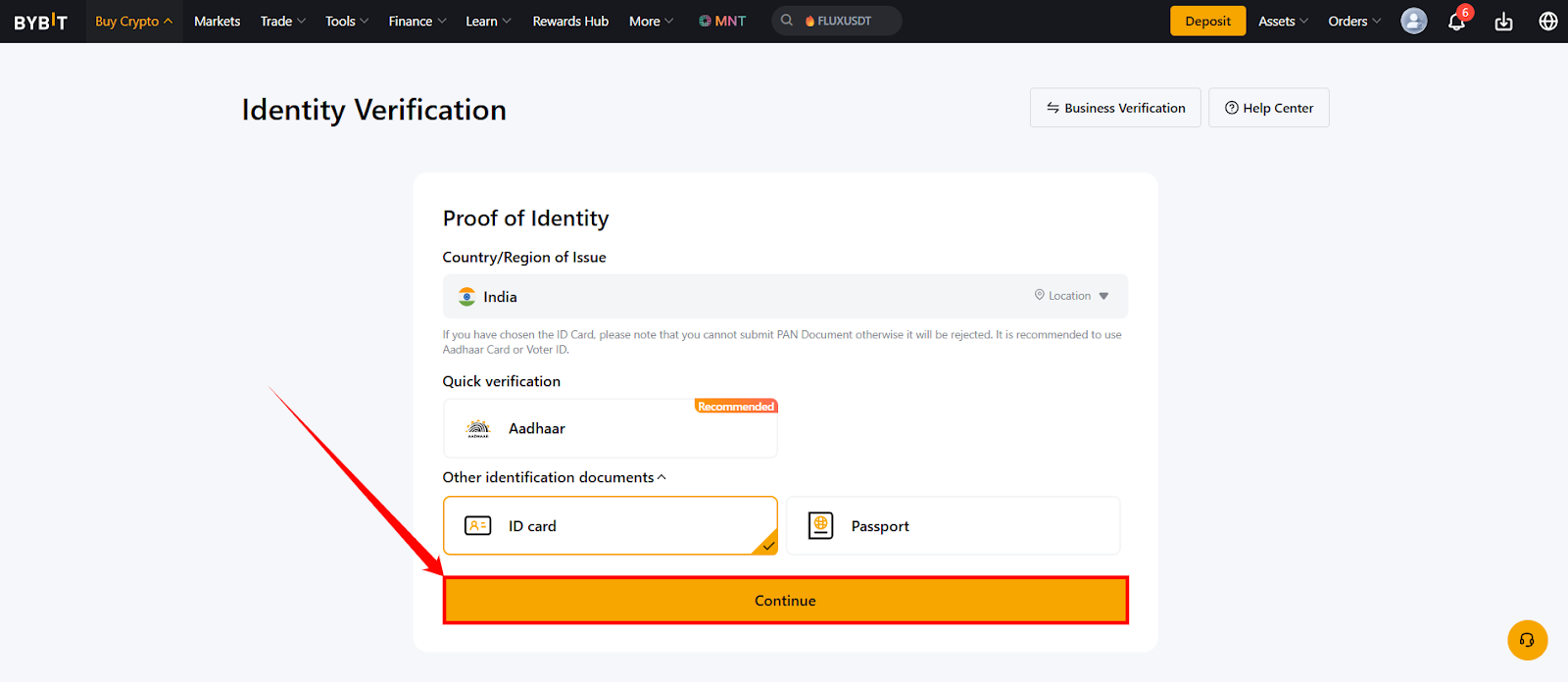Open the Assets dropdown
This screenshot has width=1568, height=682.
coord(1283,22)
